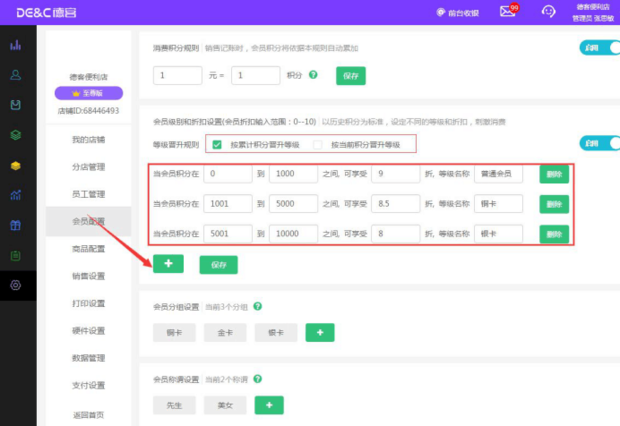The width and height of the screenshot is (620, 426).
Task: Save the member level settings with 保存
Action: [219, 265]
